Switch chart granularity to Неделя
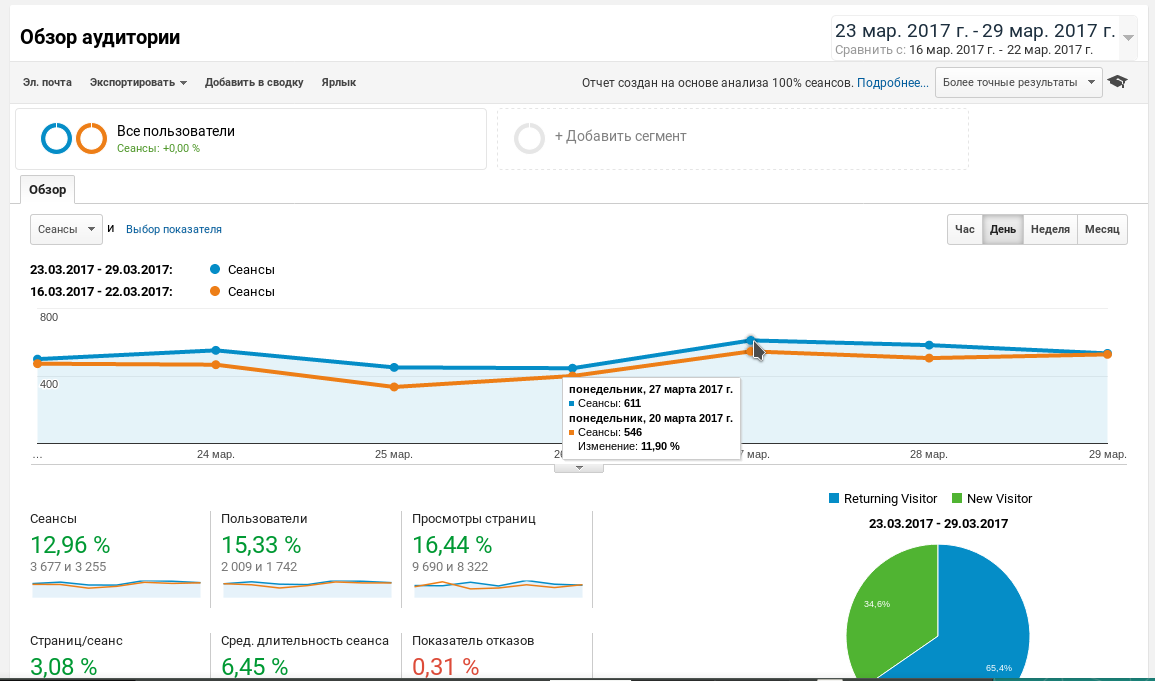 1050,229
